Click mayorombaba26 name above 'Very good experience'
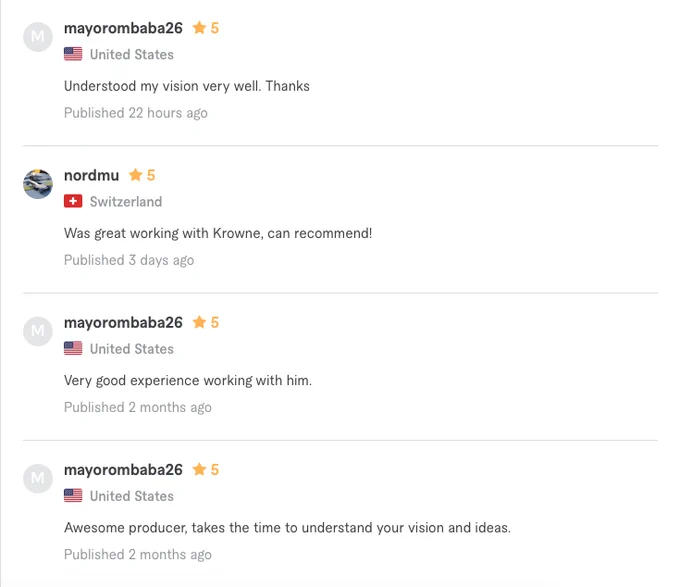This screenshot has height=587, width=680. pyautogui.click(x=123, y=323)
